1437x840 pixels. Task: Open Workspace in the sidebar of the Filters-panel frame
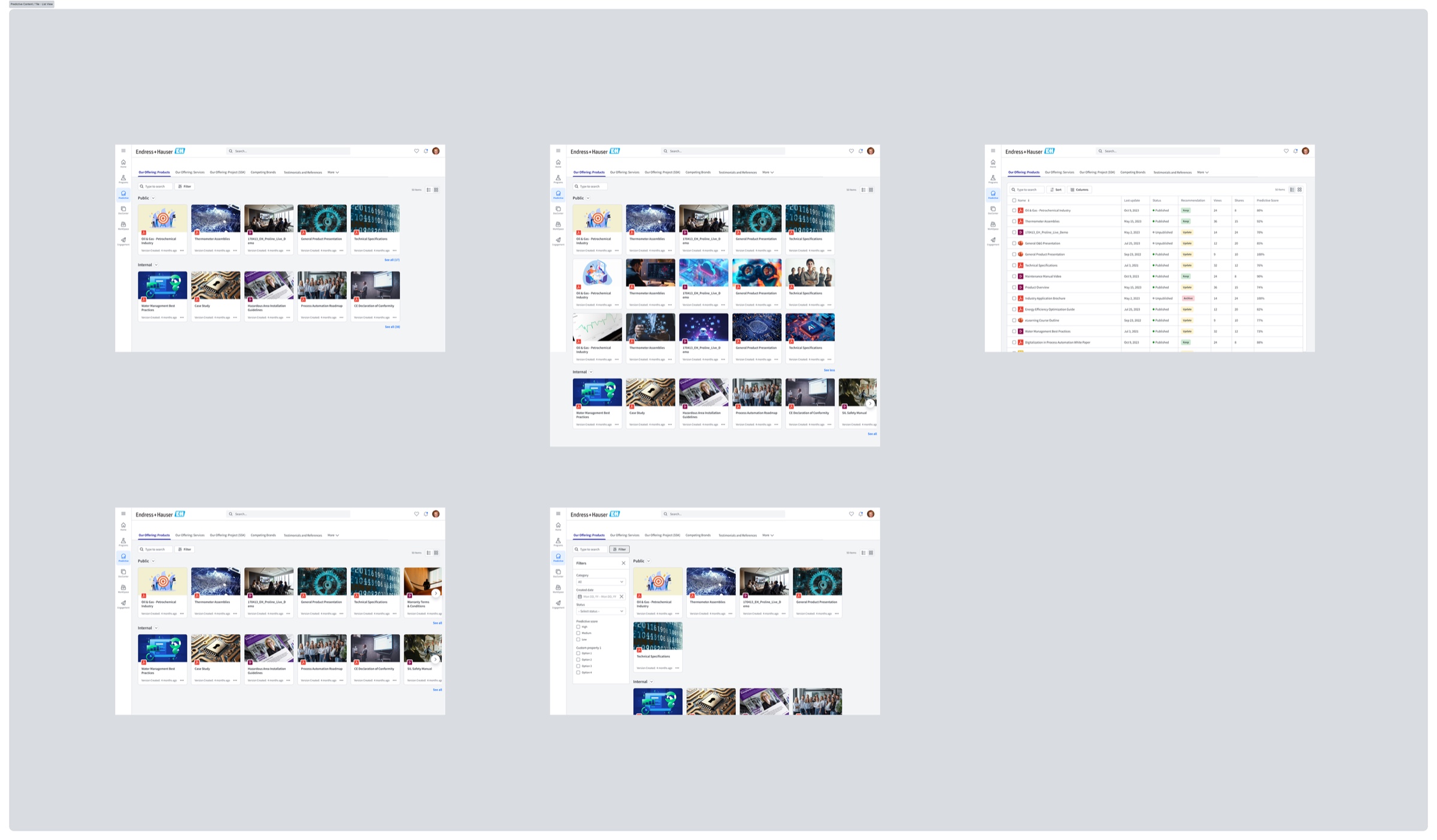tap(558, 589)
